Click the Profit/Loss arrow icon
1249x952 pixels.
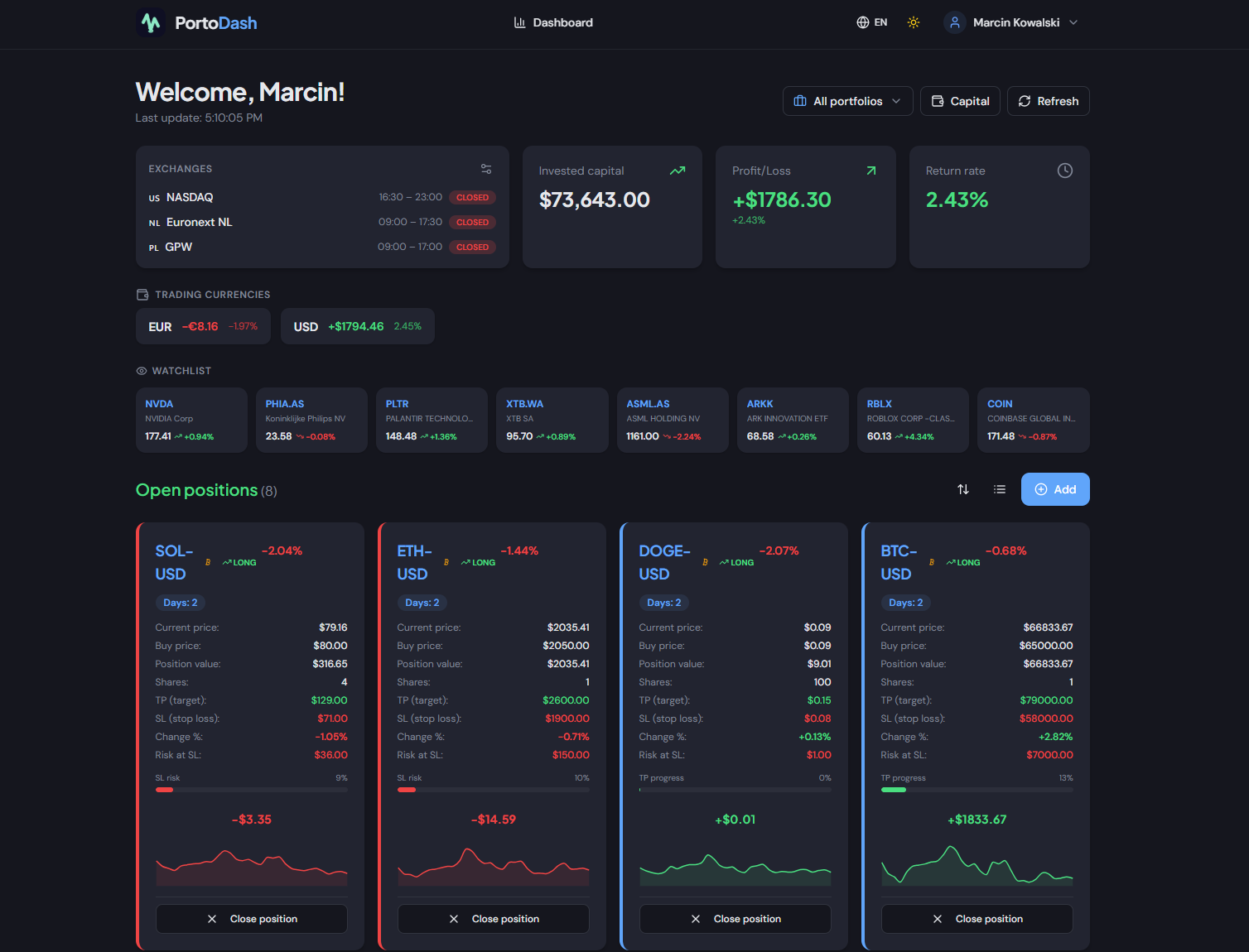point(870,171)
